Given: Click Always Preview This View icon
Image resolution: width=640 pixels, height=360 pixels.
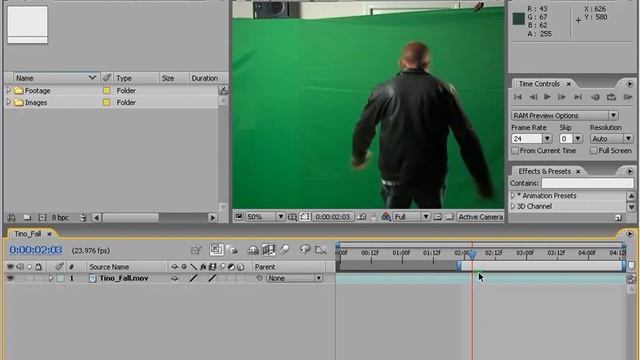Looking at the screenshot, I should tap(239, 217).
